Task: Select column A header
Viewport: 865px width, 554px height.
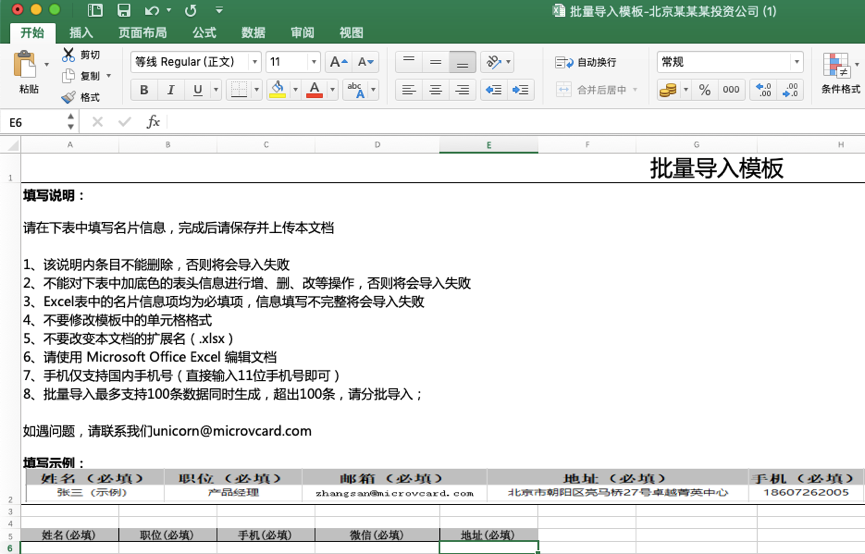Action: coord(70,145)
